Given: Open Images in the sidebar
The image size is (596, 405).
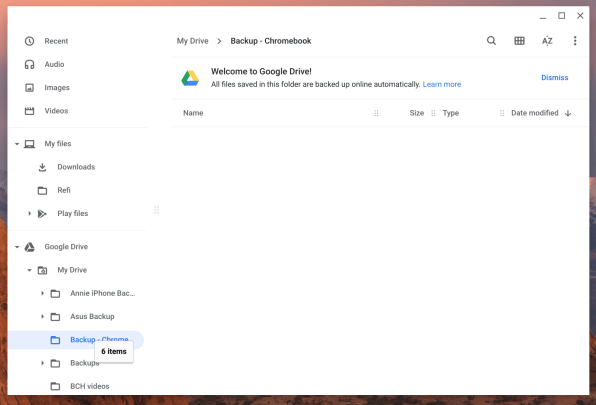Looking at the screenshot, I should [57, 88].
